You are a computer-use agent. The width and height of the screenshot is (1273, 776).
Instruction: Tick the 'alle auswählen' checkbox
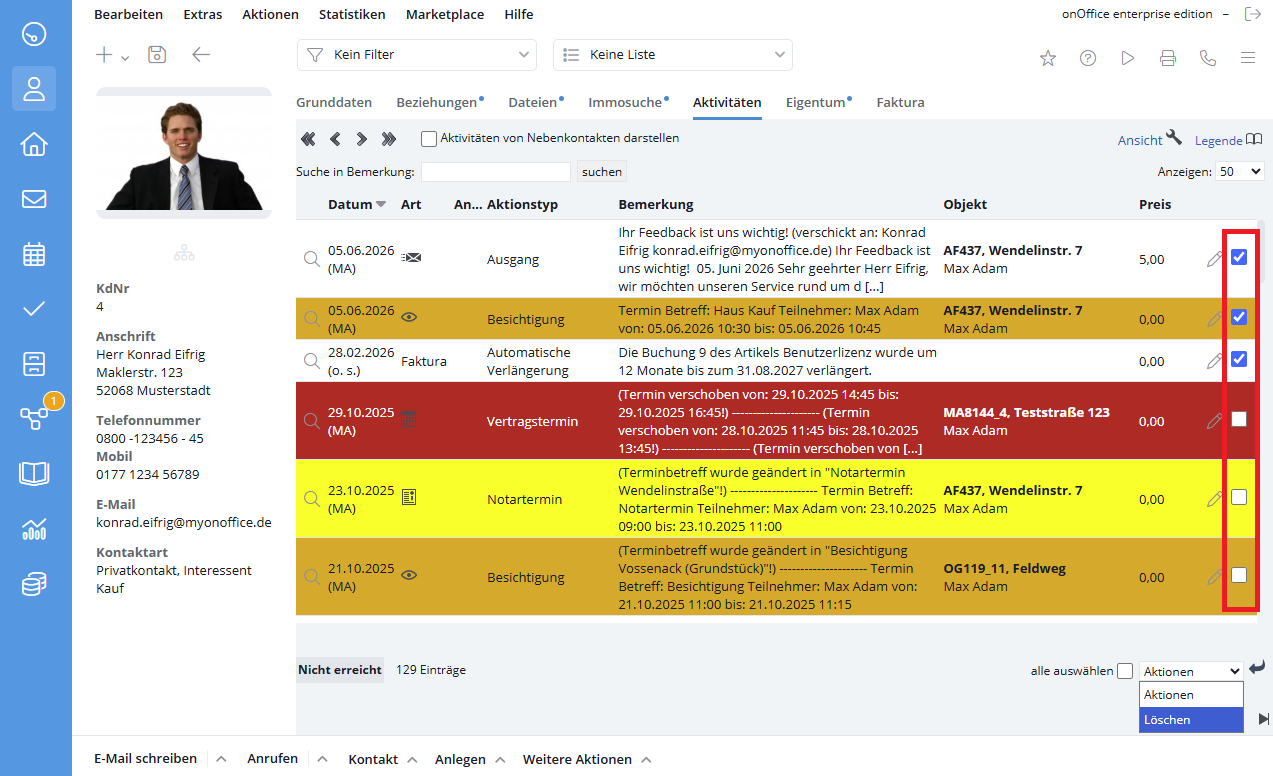[1125, 671]
